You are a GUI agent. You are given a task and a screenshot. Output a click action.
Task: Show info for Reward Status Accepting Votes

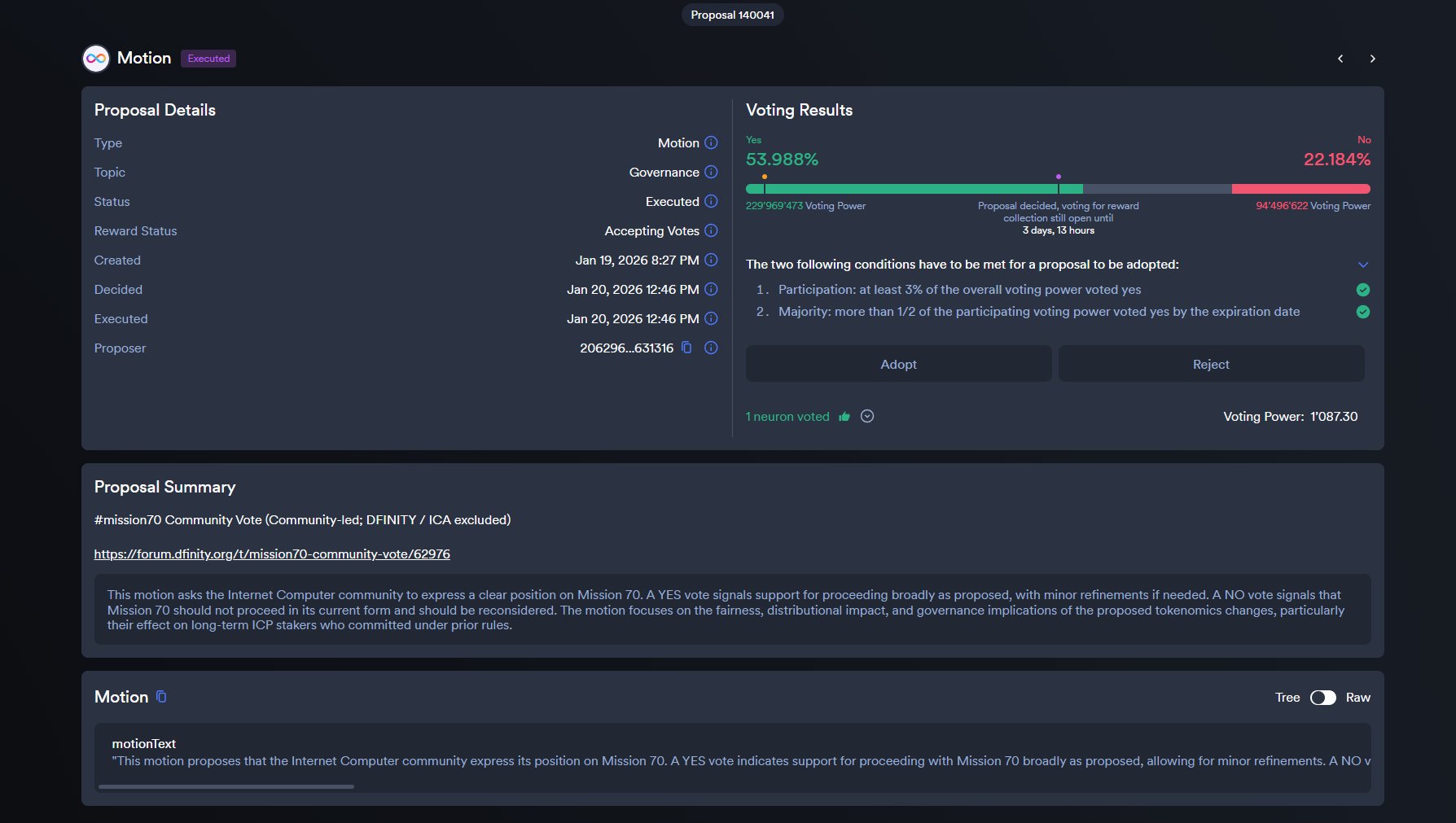[x=711, y=230]
